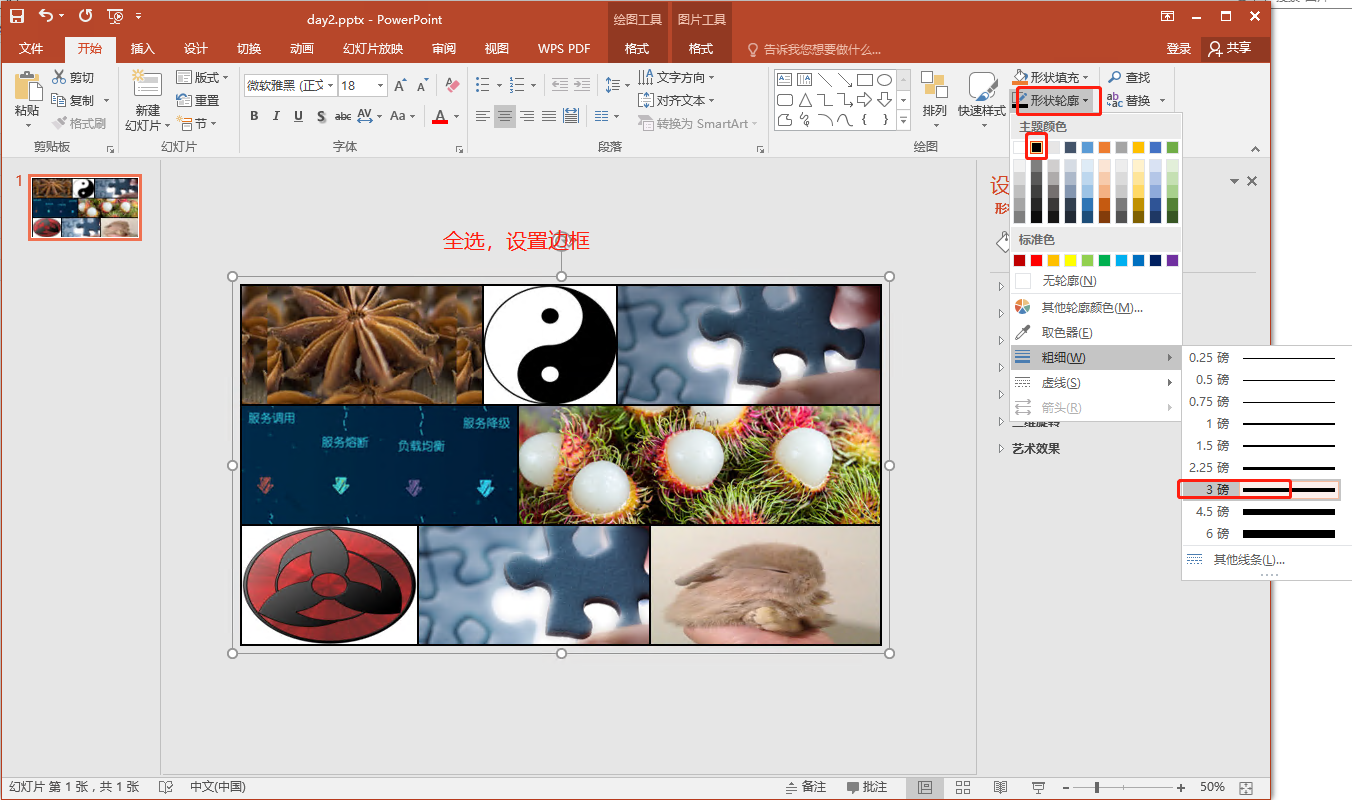
Task: Toggle normal view in status bar
Action: click(x=925, y=787)
